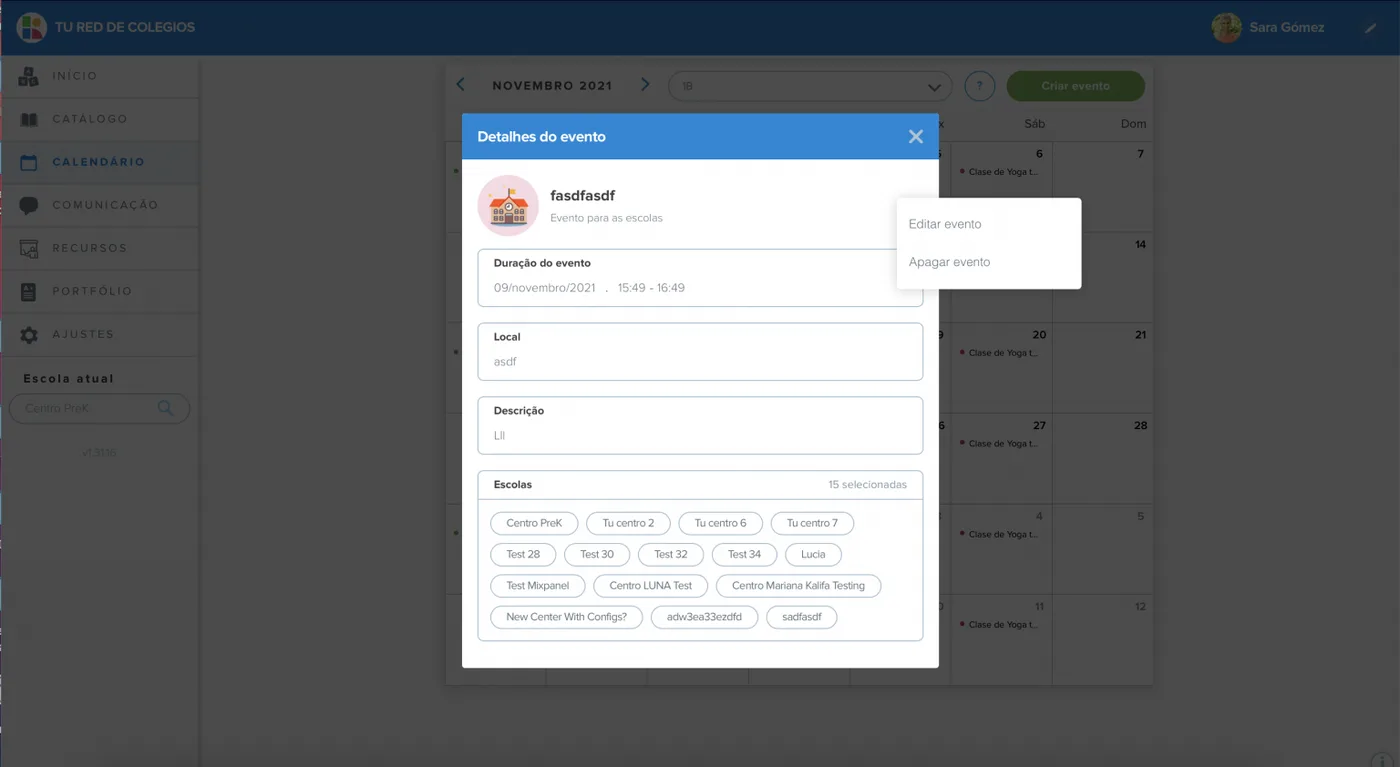Open the Recursos sidebar section
Image resolution: width=1400 pixels, height=767 pixels.
pyautogui.click(x=99, y=248)
